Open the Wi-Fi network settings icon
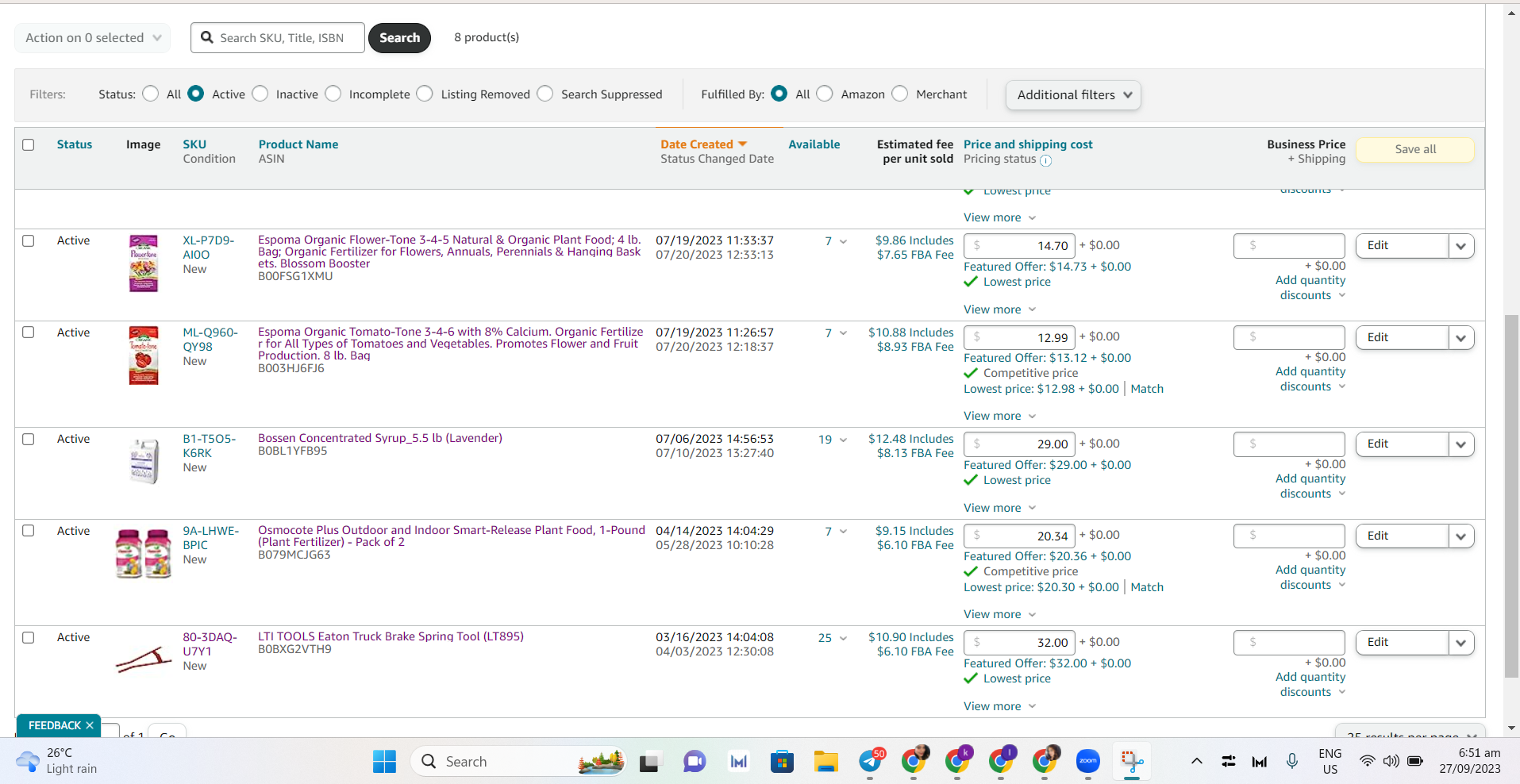This screenshot has height=784, width=1520. [x=1367, y=761]
